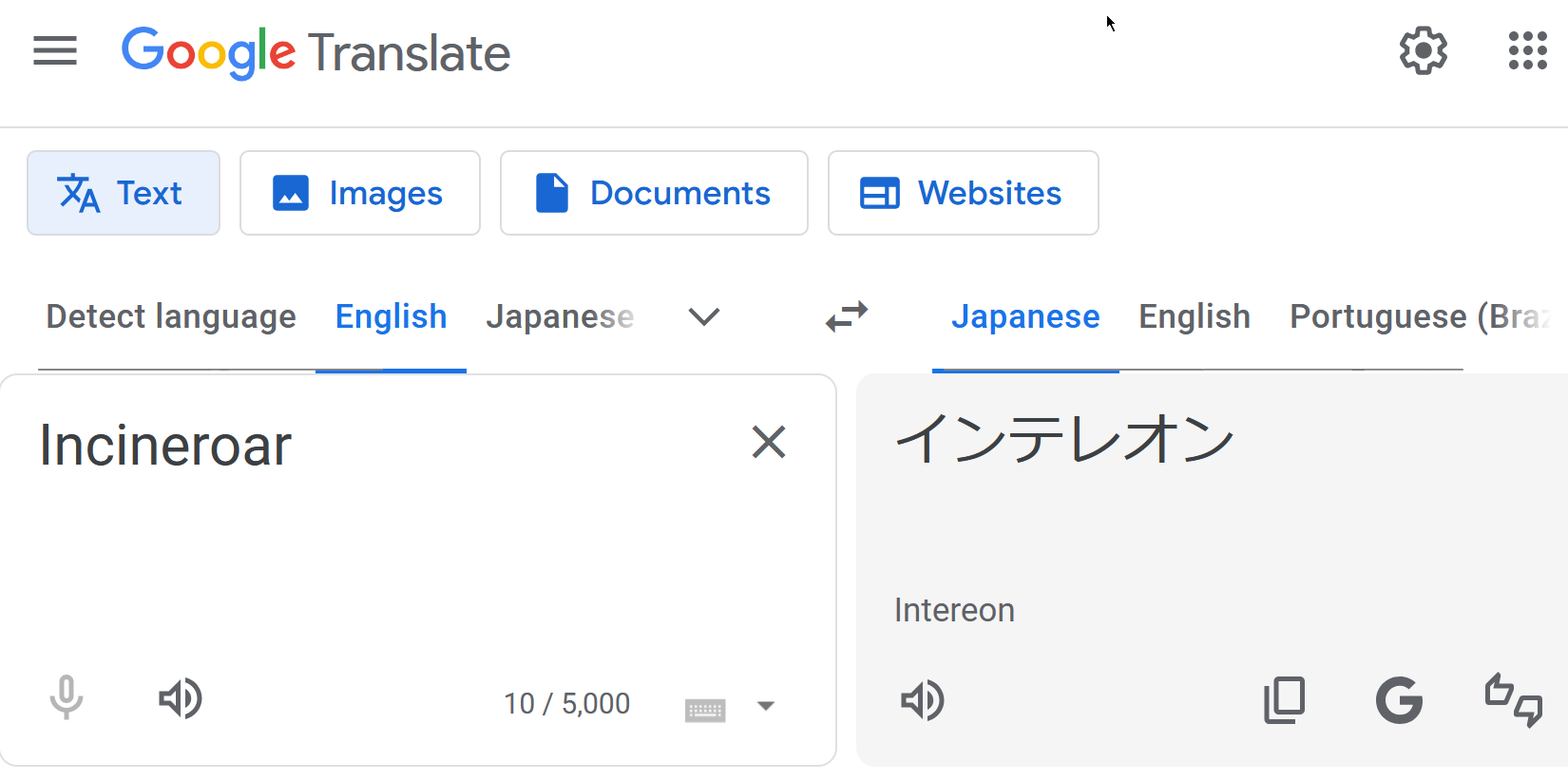Open input tools dropdown arrow

(766, 706)
